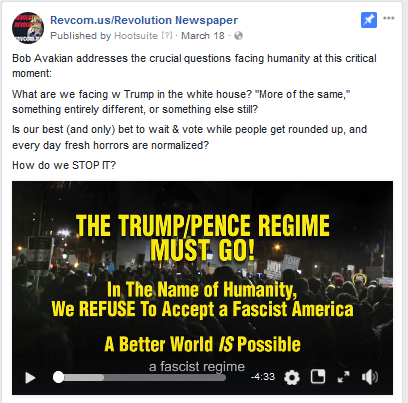This screenshot has width=408, height=403.
Task: Play the video with the play button
Action: tap(30, 378)
